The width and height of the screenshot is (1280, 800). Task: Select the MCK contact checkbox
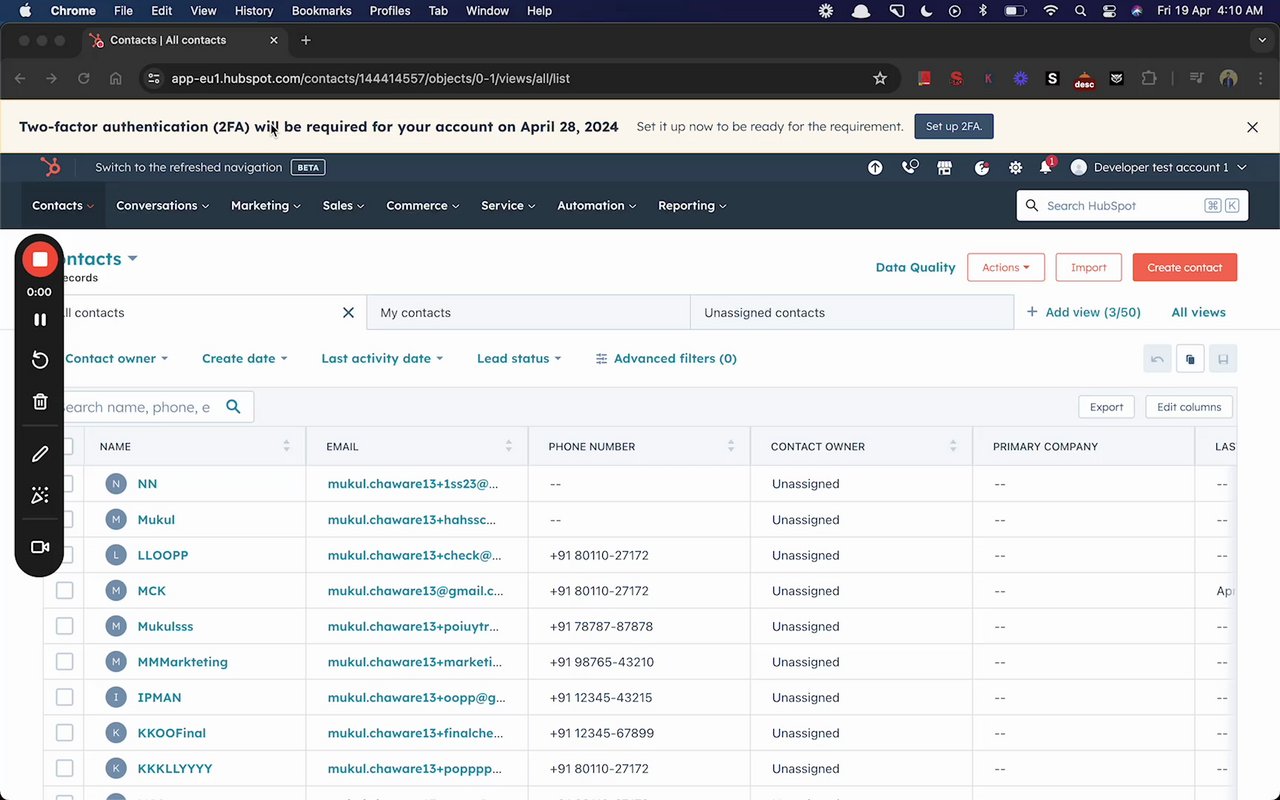click(65, 591)
